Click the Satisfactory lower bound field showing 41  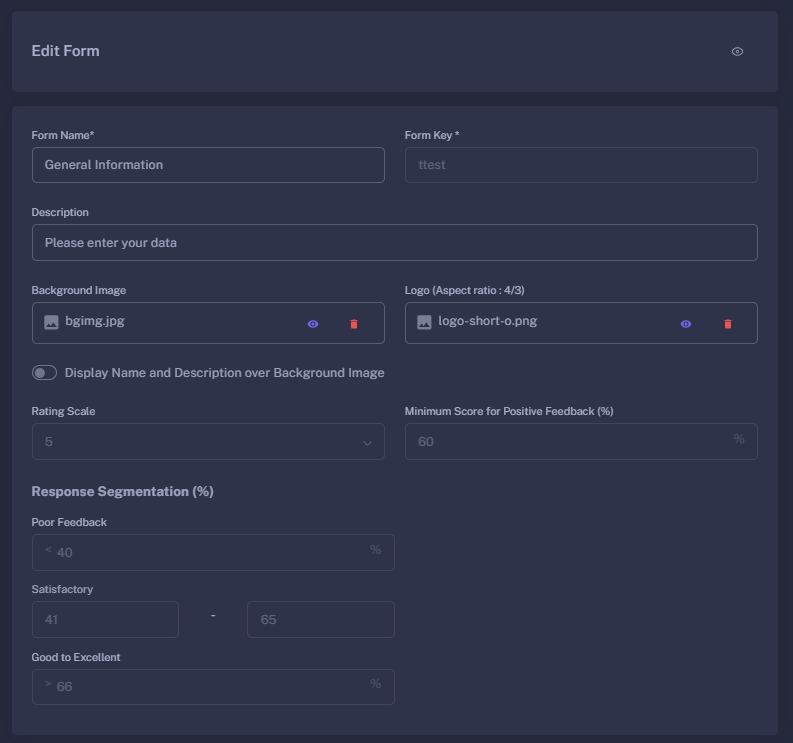(105, 620)
